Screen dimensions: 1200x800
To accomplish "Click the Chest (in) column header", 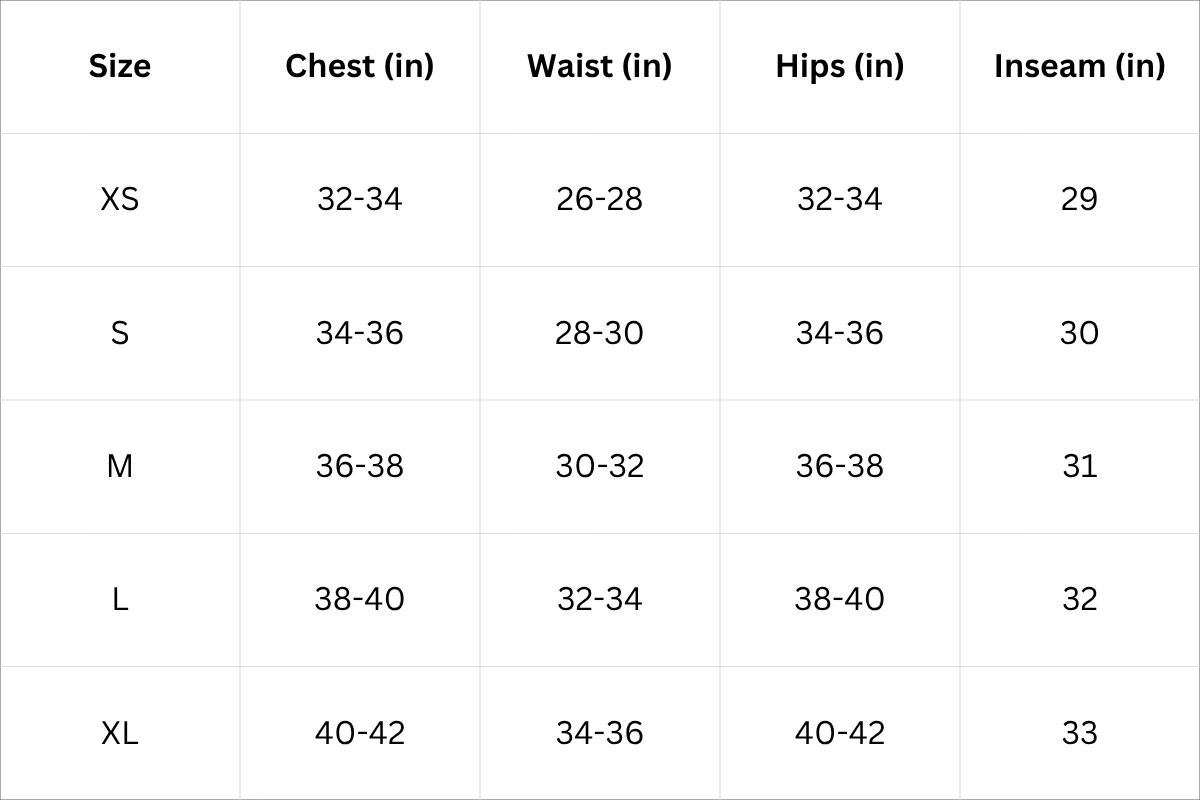I will (360, 66).
